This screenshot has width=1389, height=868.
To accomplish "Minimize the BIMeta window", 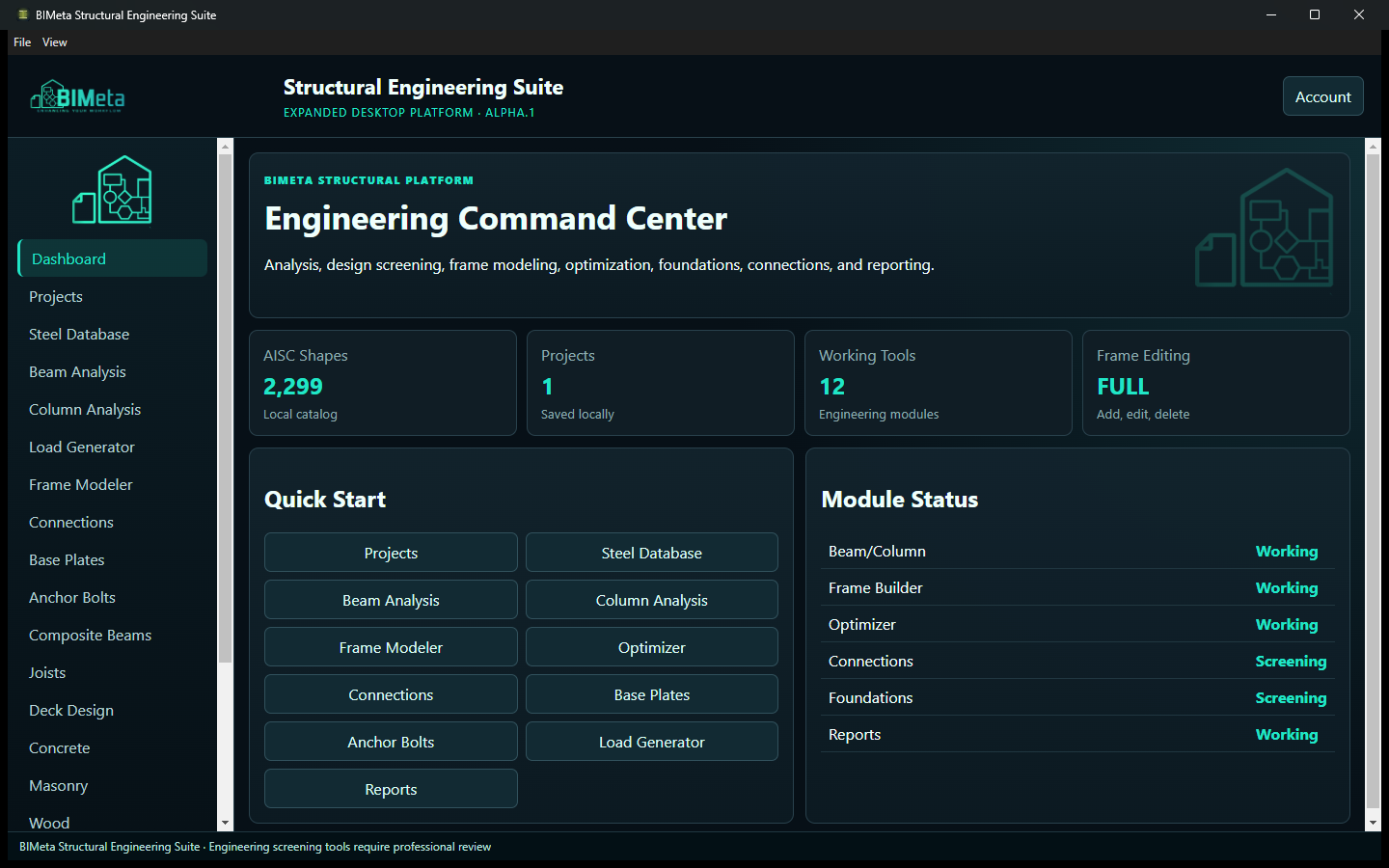I will (x=1271, y=14).
